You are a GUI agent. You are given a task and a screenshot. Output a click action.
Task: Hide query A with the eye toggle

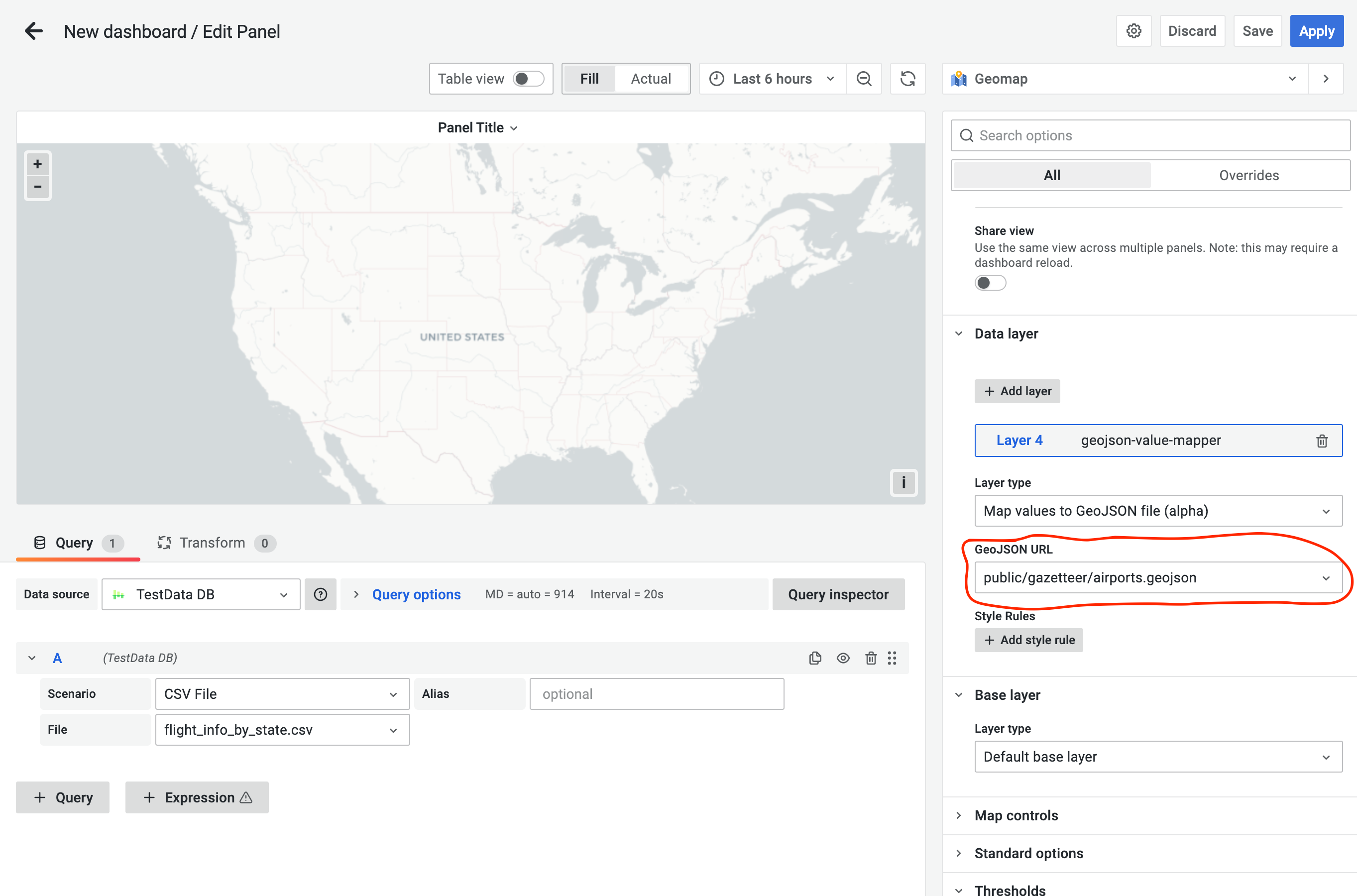843,658
